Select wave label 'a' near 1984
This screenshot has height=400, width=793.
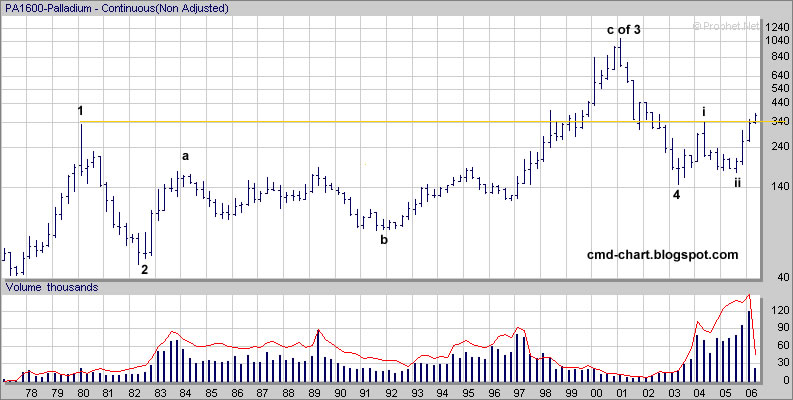185,156
